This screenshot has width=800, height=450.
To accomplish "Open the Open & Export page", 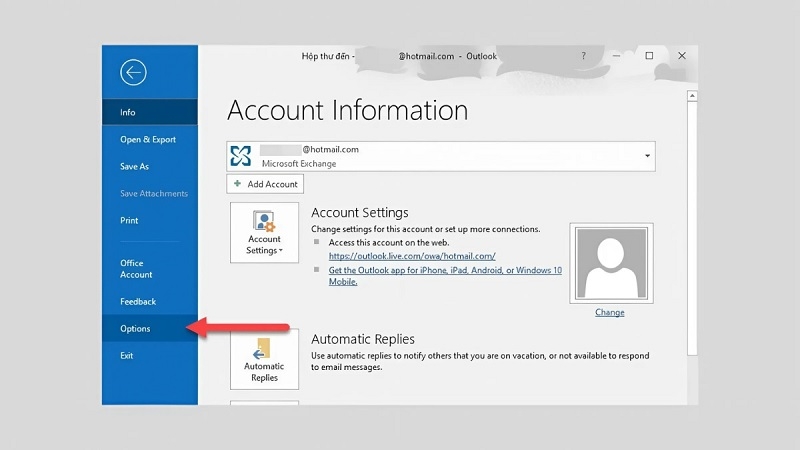I will pos(149,139).
